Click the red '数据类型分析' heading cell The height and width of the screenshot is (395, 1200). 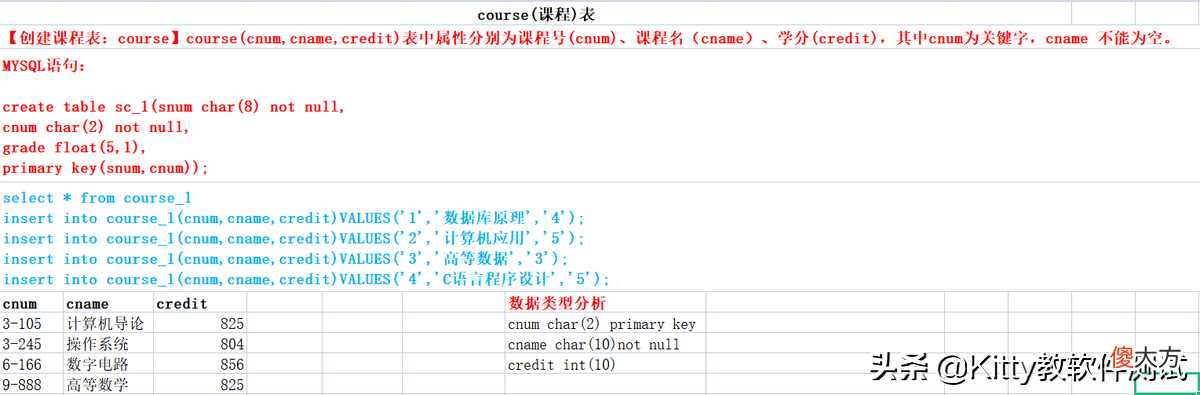[606, 303]
